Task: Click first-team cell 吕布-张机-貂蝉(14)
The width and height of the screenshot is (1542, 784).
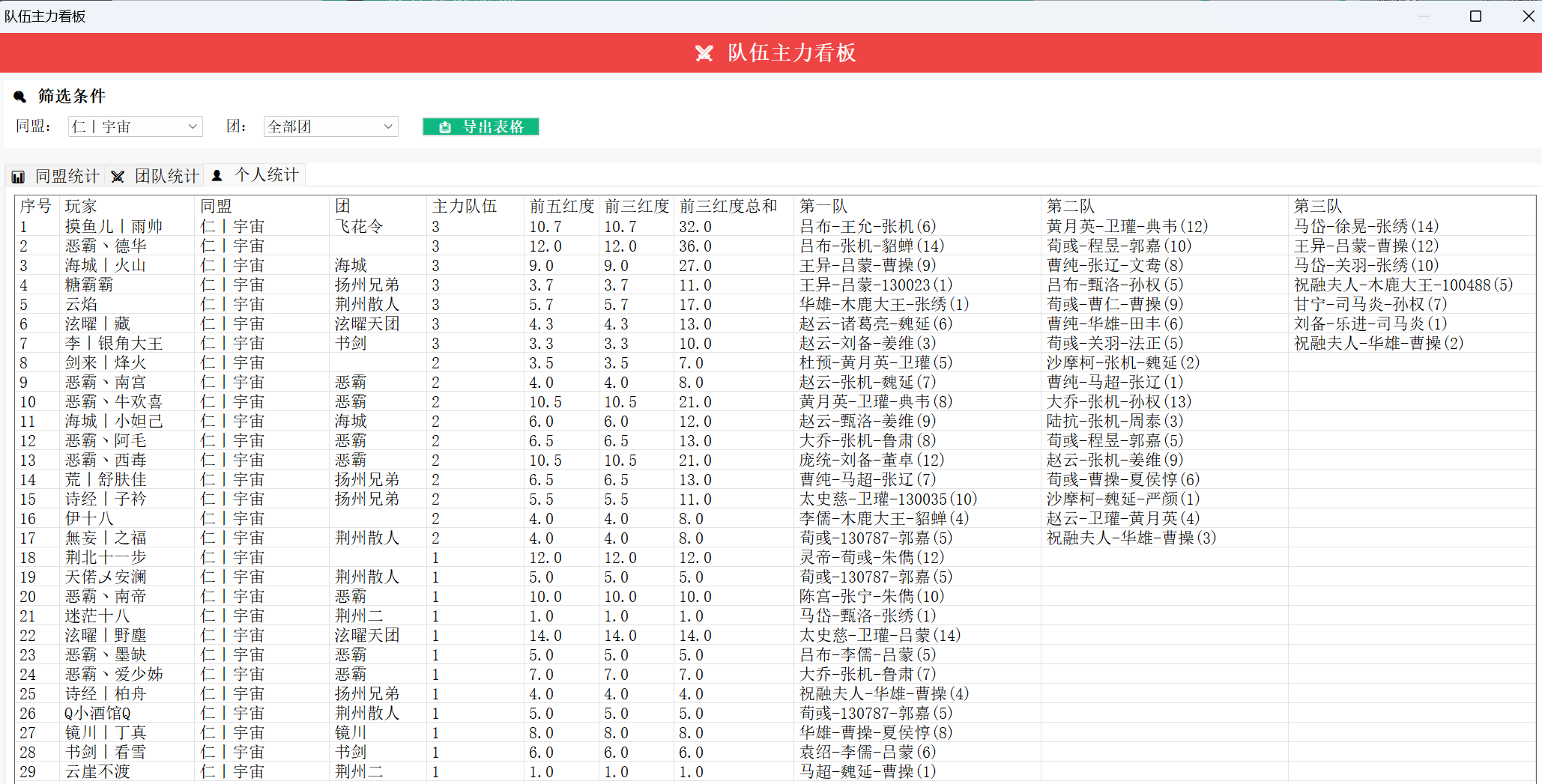Action: [872, 246]
